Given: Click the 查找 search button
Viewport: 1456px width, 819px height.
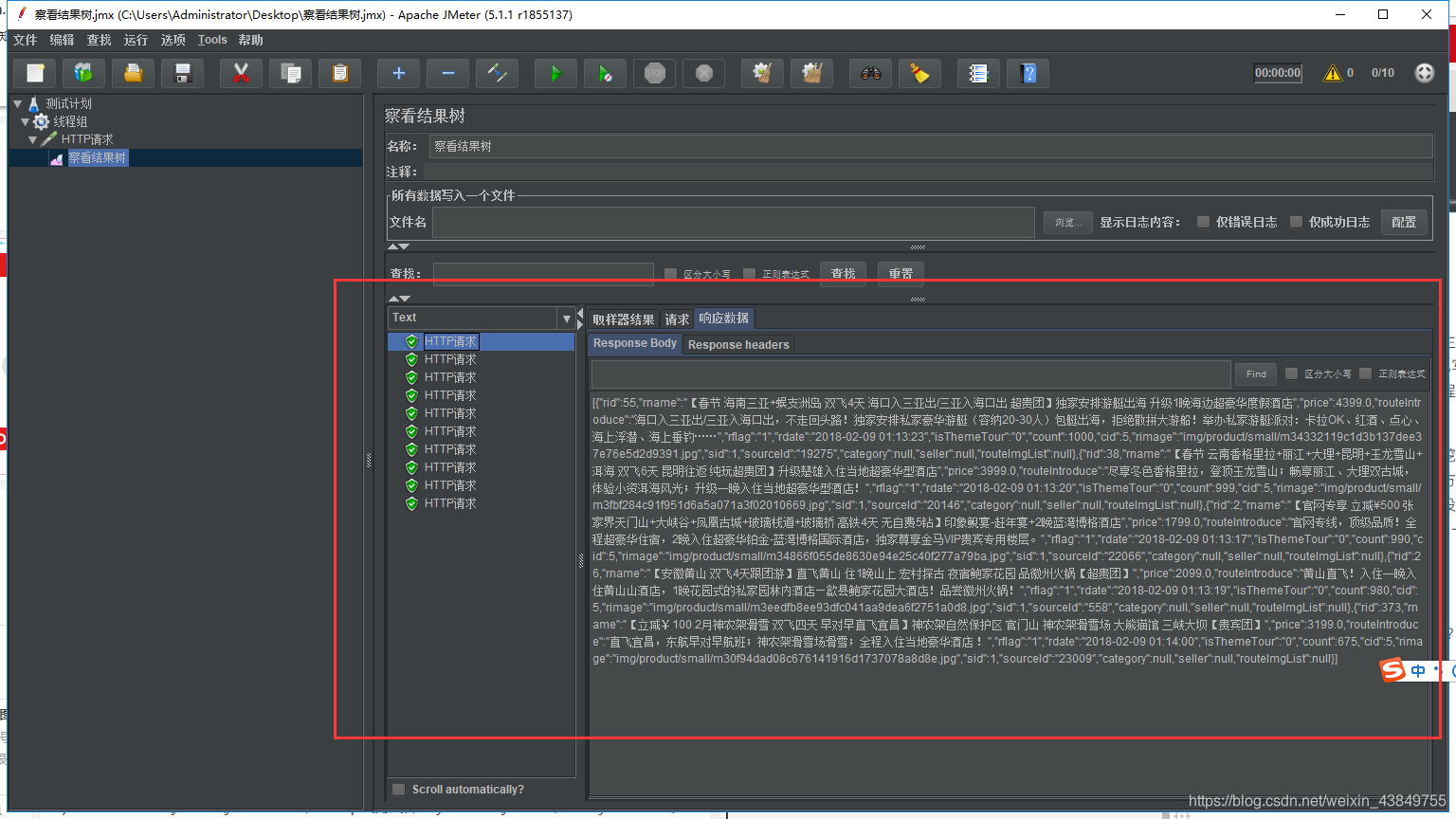Looking at the screenshot, I should coord(844,274).
